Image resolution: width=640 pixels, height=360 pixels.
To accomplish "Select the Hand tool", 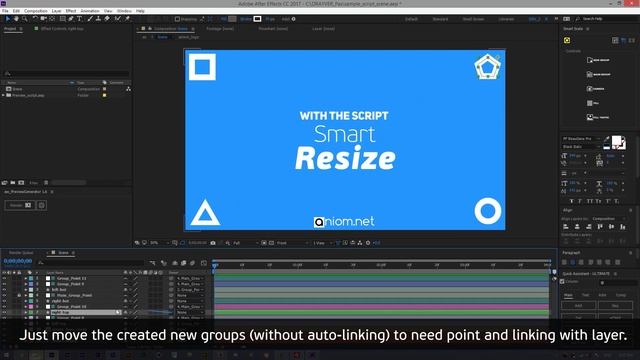I will pyautogui.click(x=16, y=19).
